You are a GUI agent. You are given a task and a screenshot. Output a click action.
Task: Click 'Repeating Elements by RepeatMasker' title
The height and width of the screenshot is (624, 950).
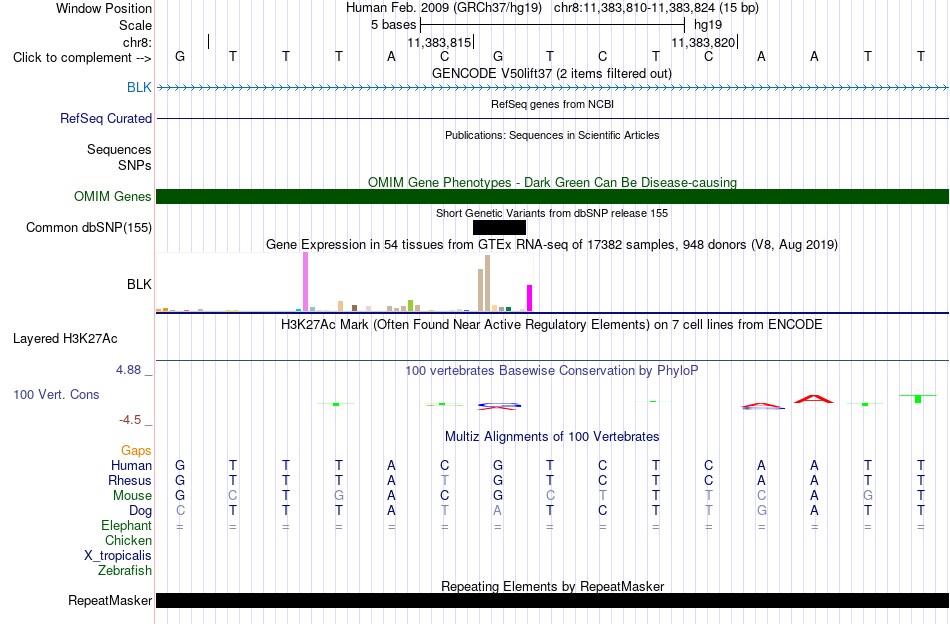552,586
